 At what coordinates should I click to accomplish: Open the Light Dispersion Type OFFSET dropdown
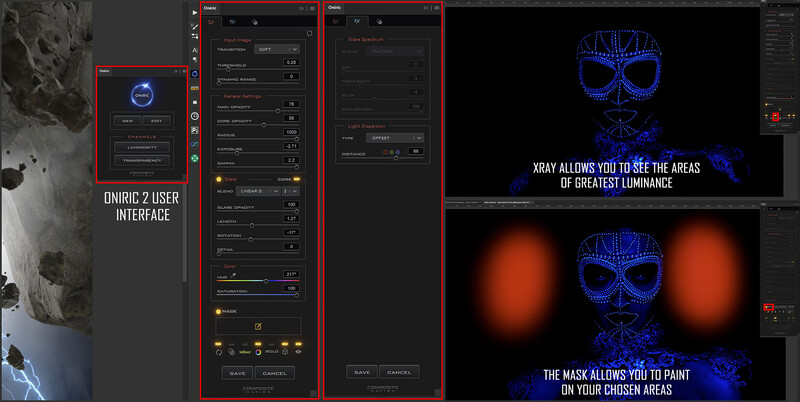click(395, 138)
